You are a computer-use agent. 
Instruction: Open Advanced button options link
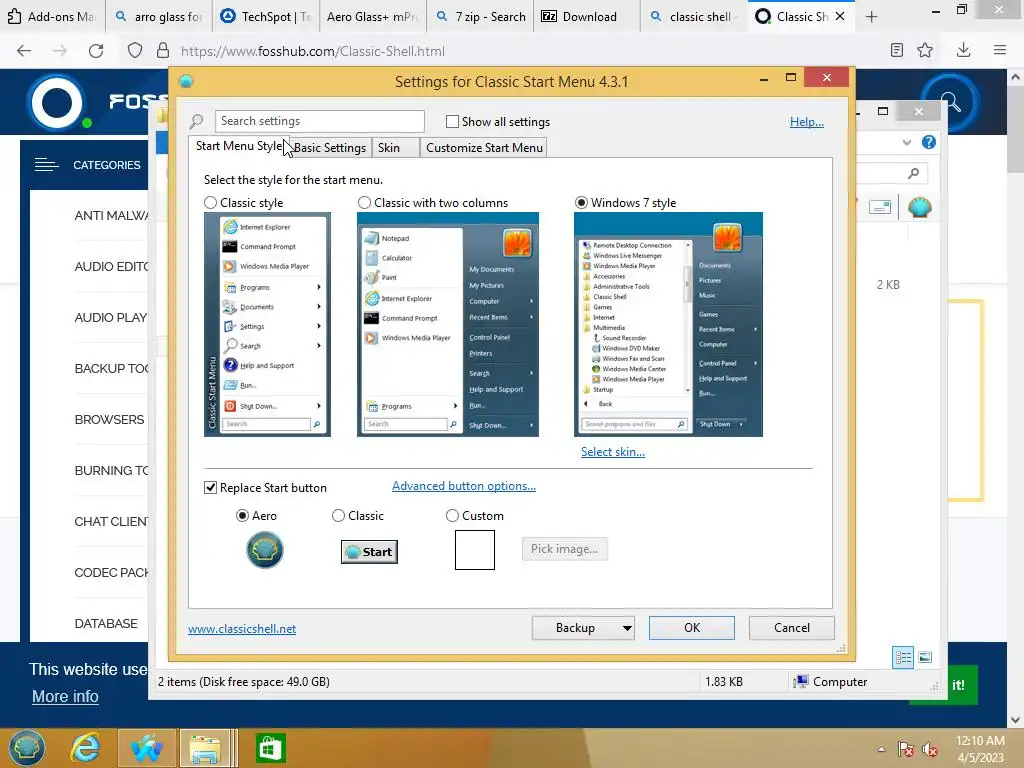(464, 487)
